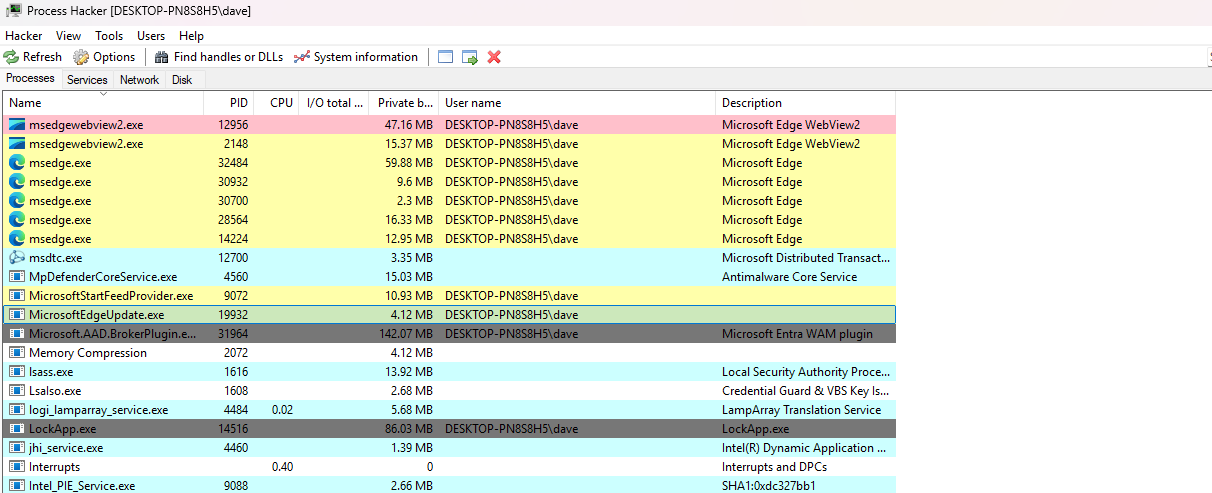Open the View menu
This screenshot has width=1212, height=493.
coord(69,36)
